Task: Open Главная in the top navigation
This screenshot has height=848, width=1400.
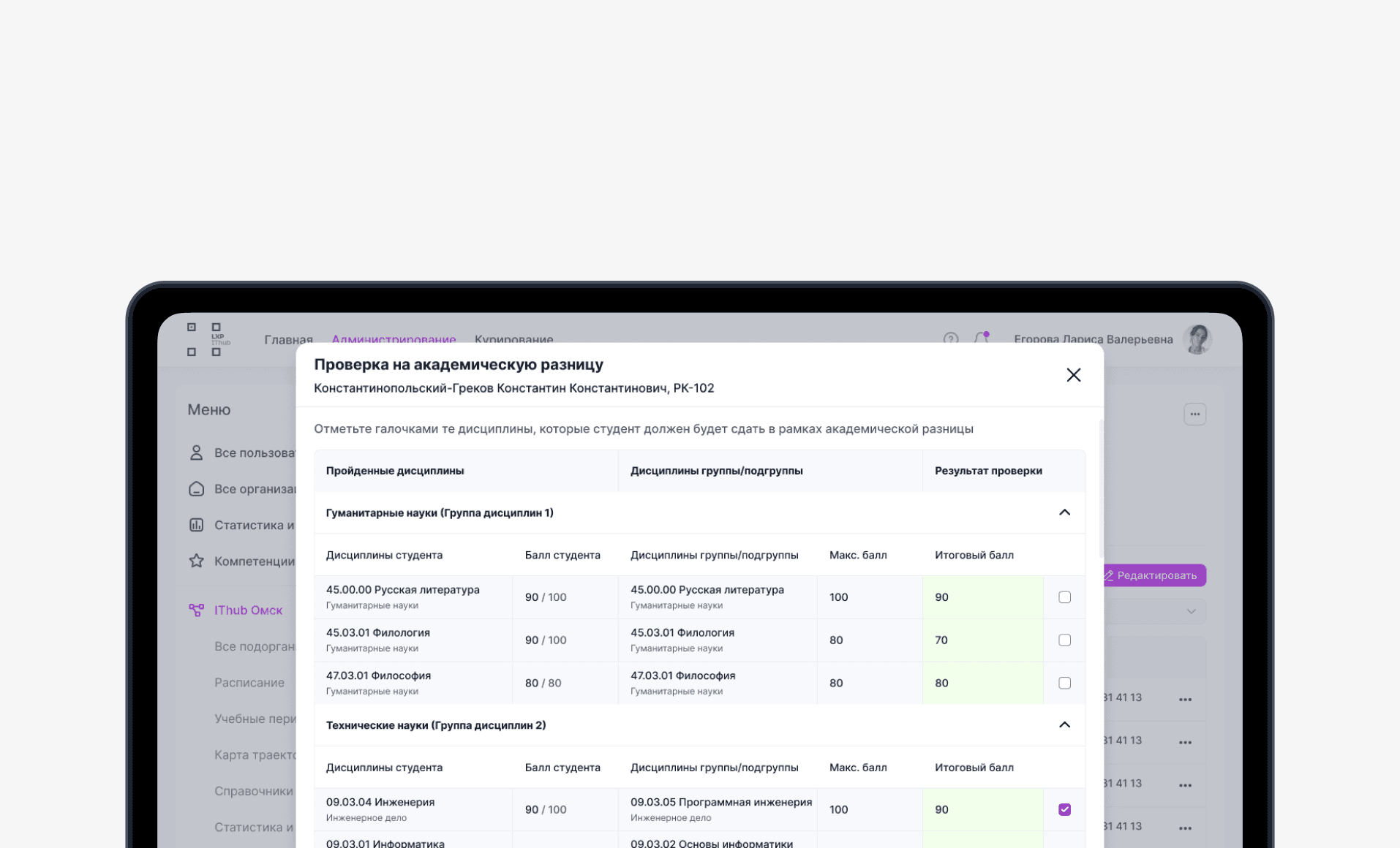Action: 288,339
